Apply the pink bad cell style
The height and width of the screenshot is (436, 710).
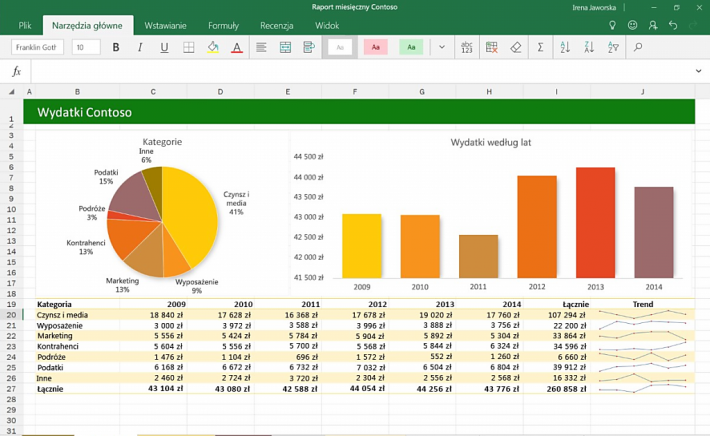click(375, 47)
